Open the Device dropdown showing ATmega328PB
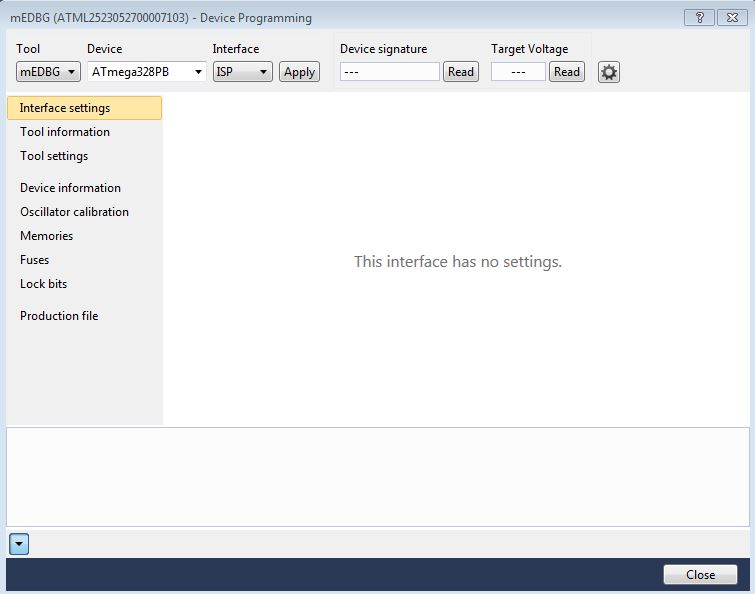This screenshot has width=755, height=594. pyautogui.click(x=146, y=72)
